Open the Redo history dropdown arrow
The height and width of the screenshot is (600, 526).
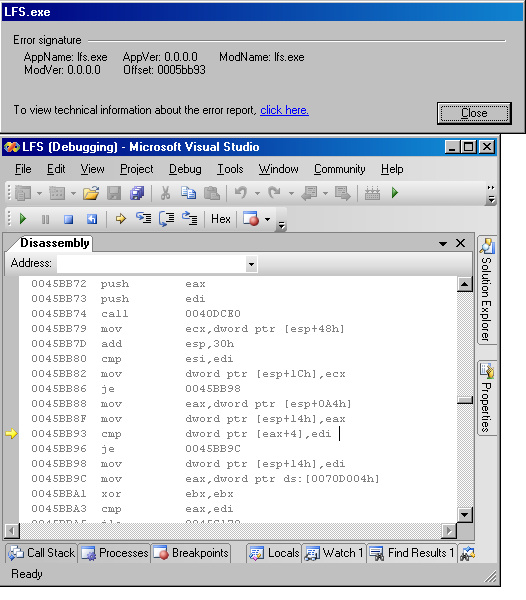pyautogui.click(x=291, y=193)
